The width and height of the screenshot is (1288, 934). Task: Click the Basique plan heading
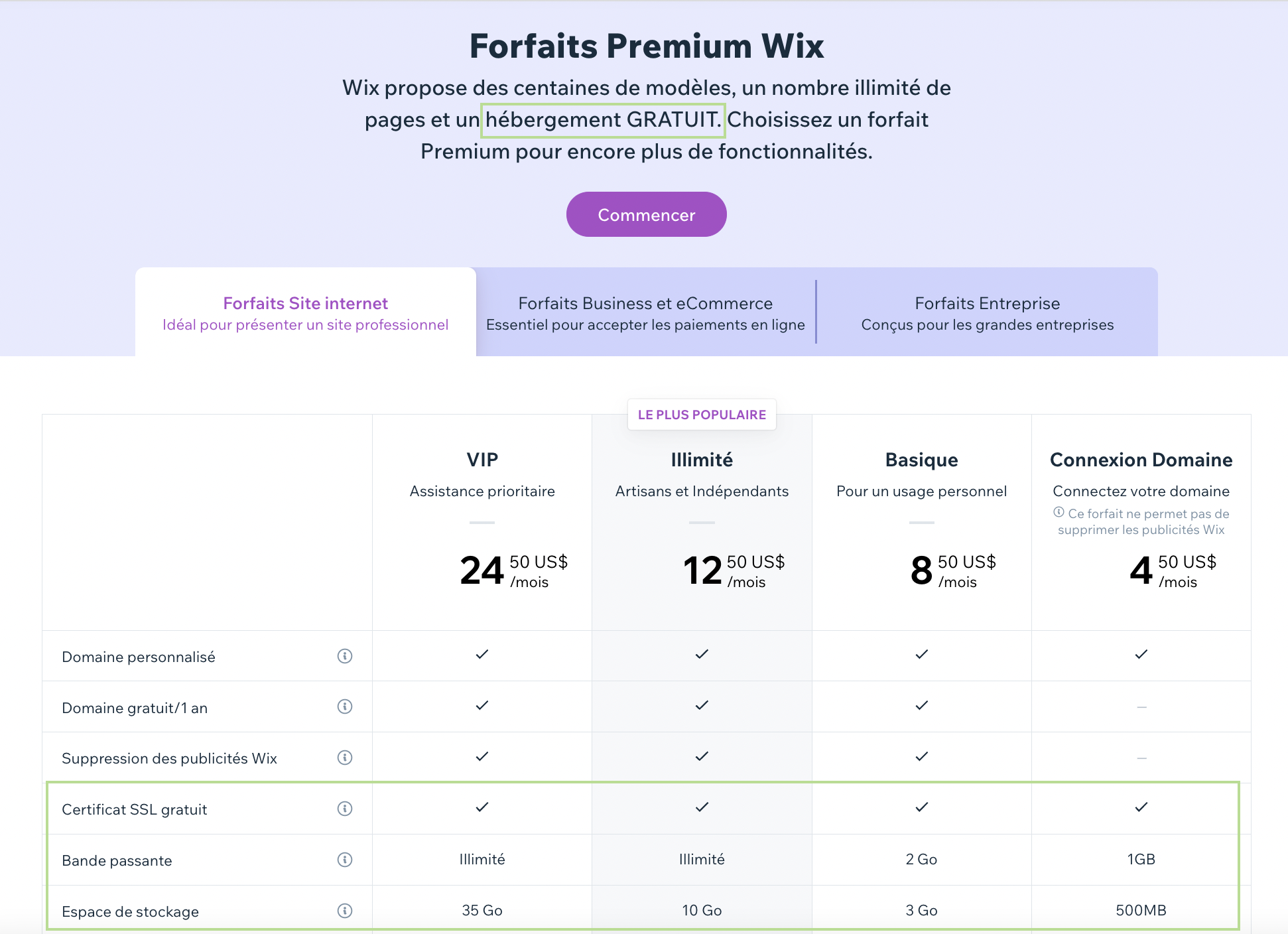coord(921,460)
